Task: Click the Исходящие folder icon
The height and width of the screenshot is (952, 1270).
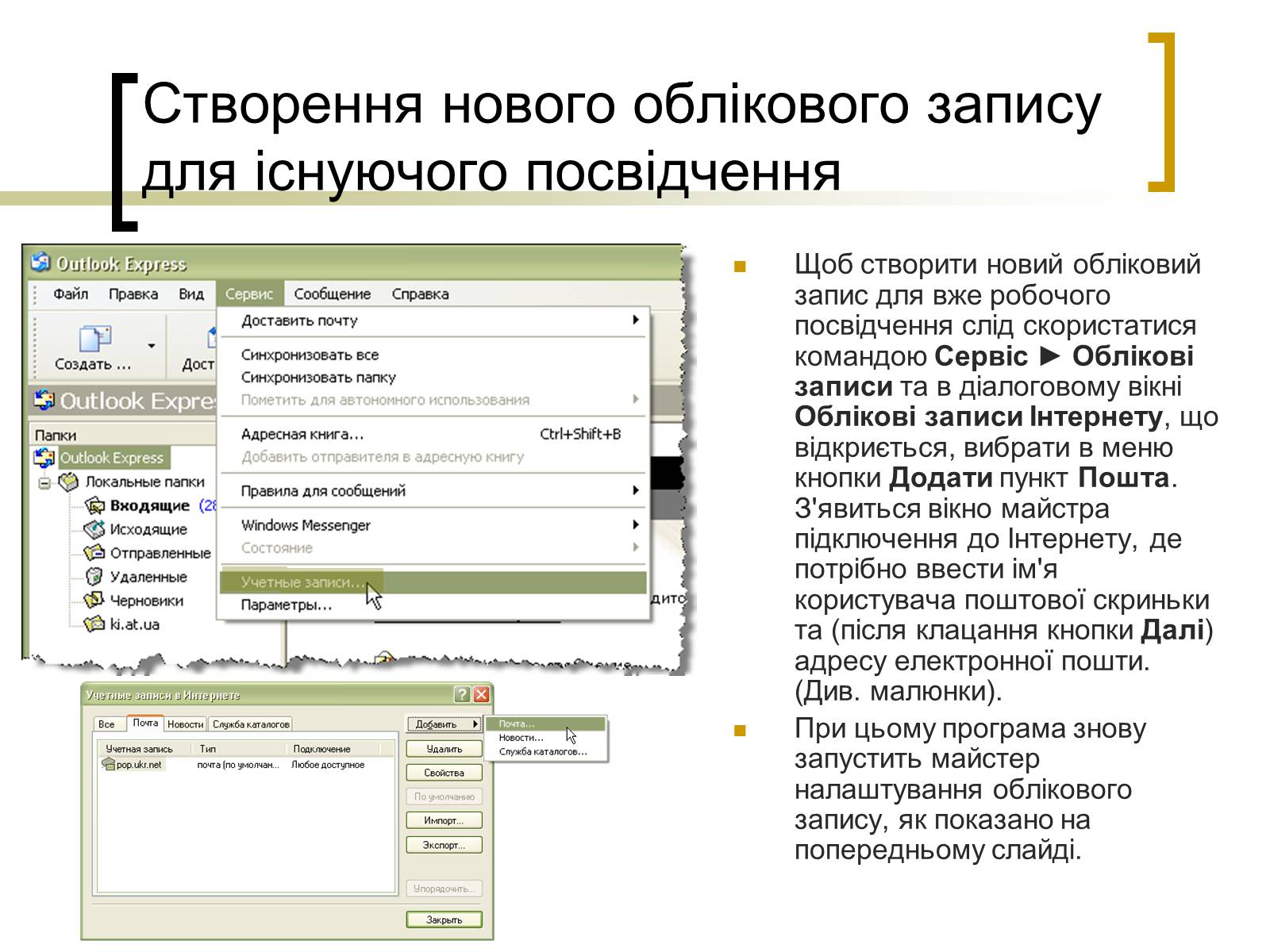Action: point(94,528)
